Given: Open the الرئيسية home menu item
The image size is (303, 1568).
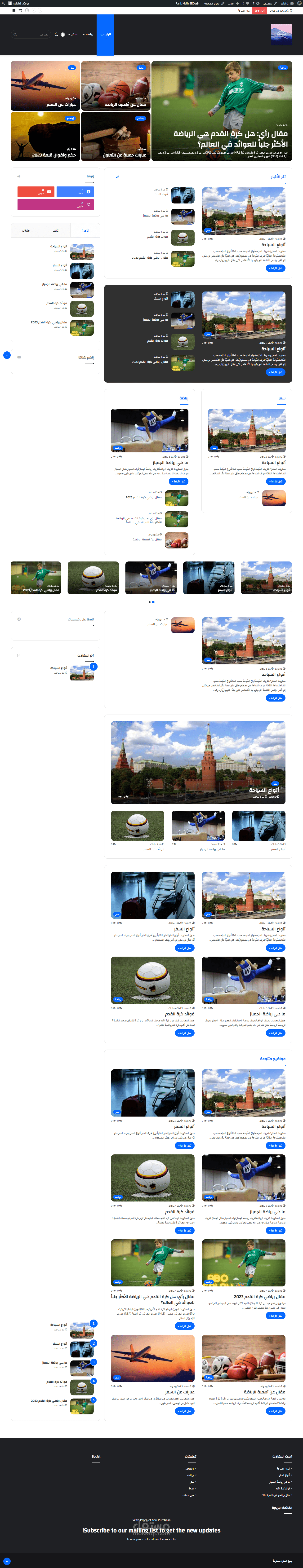Looking at the screenshot, I should click(105, 35).
